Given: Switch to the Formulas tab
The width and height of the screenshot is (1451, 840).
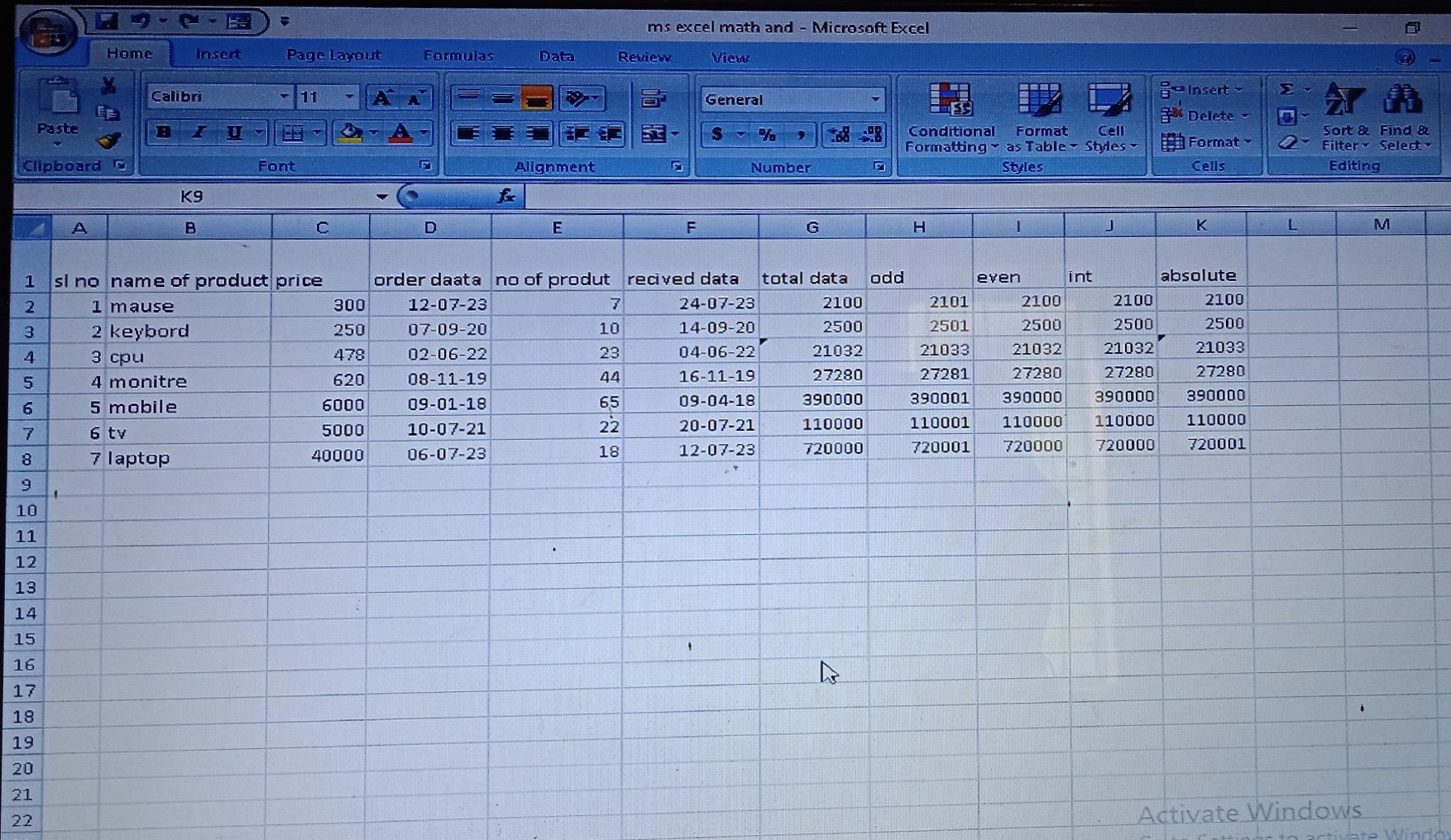Looking at the screenshot, I should (457, 55).
